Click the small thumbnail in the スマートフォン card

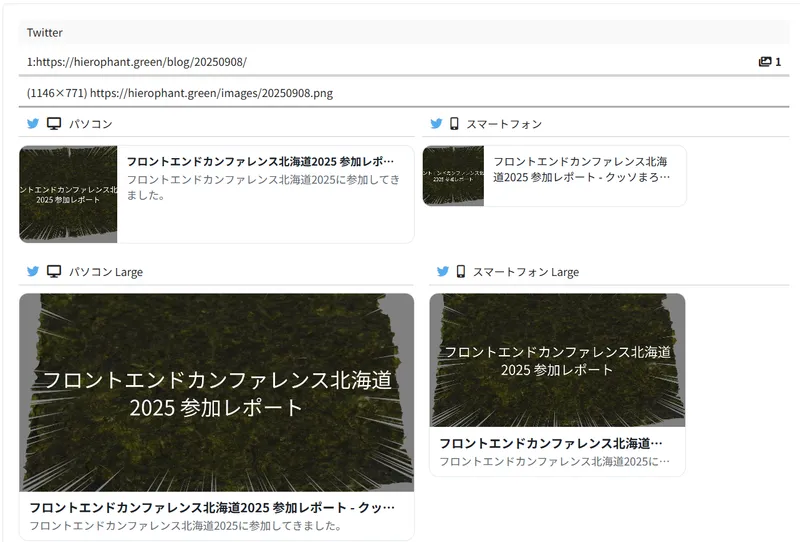[453, 176]
